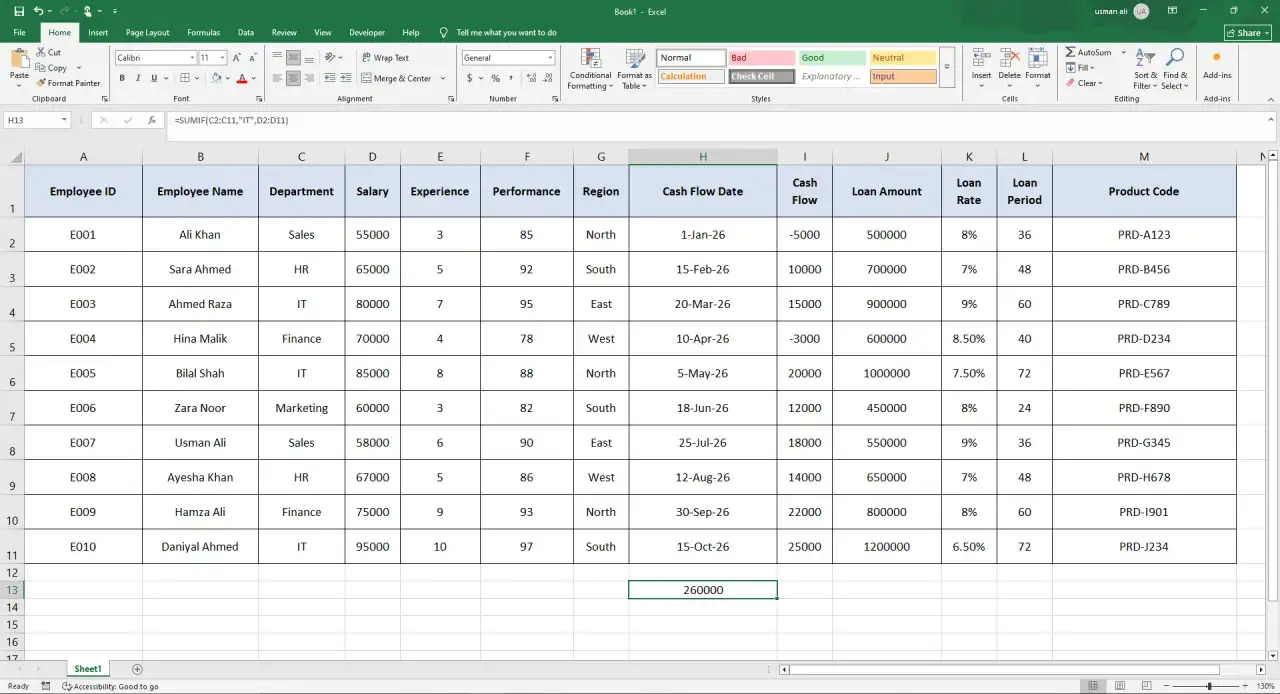Increase font size with the larger A

tap(237, 58)
